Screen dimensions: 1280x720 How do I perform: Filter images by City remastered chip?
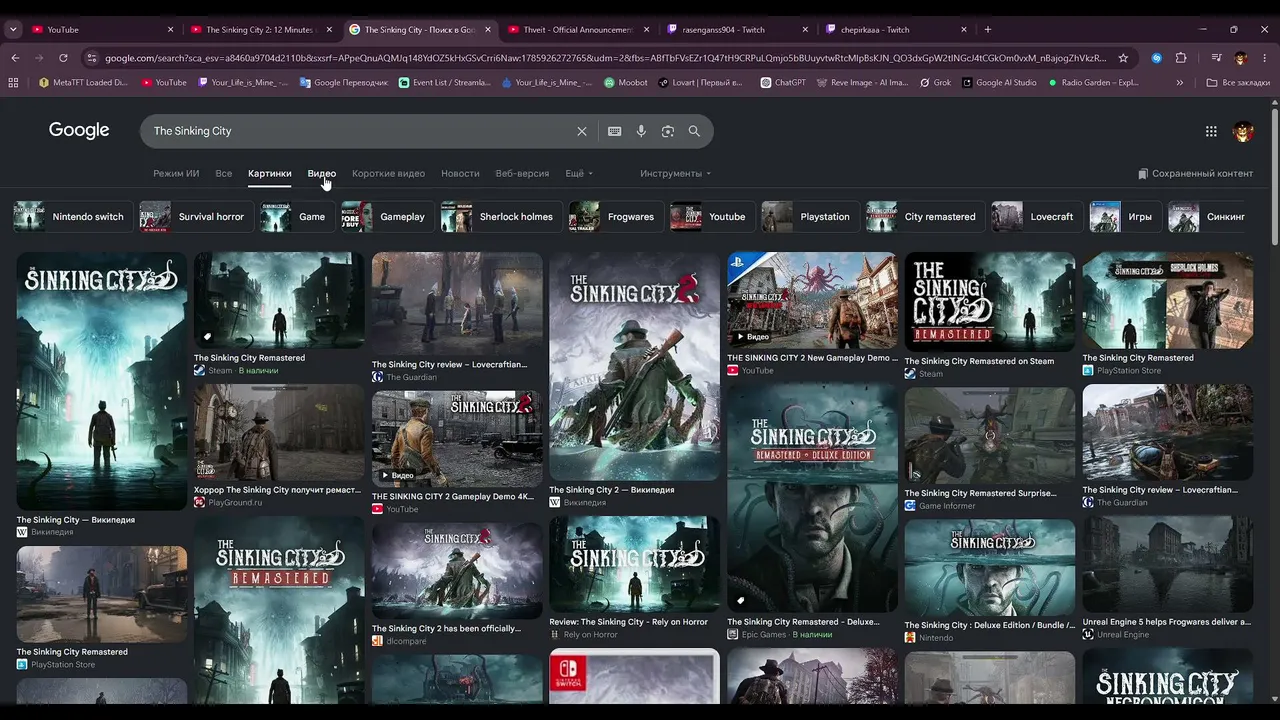tap(924, 216)
